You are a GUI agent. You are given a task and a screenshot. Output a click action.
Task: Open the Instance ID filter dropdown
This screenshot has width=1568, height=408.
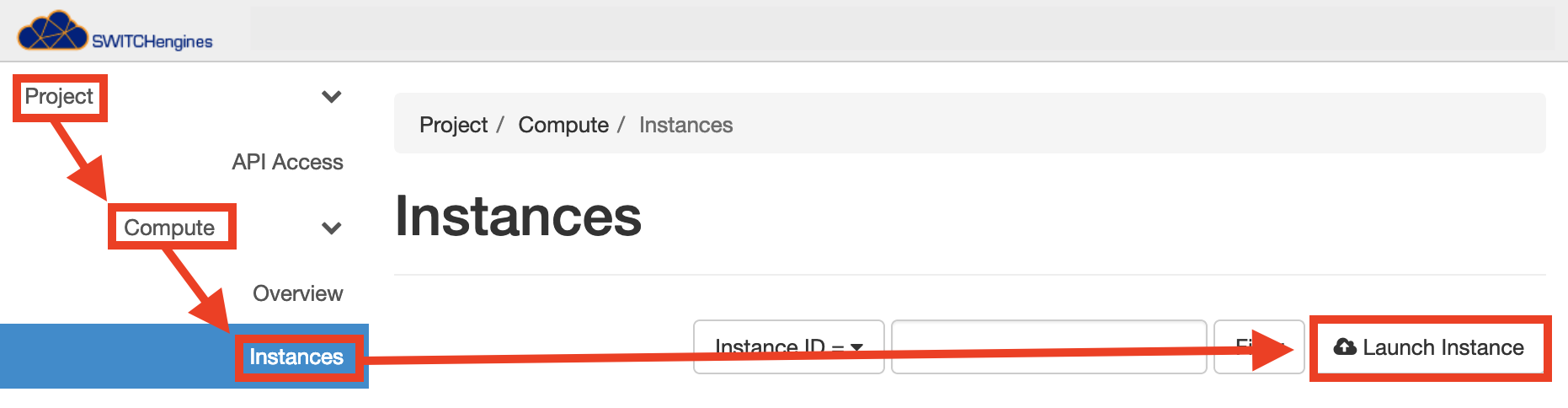[789, 346]
